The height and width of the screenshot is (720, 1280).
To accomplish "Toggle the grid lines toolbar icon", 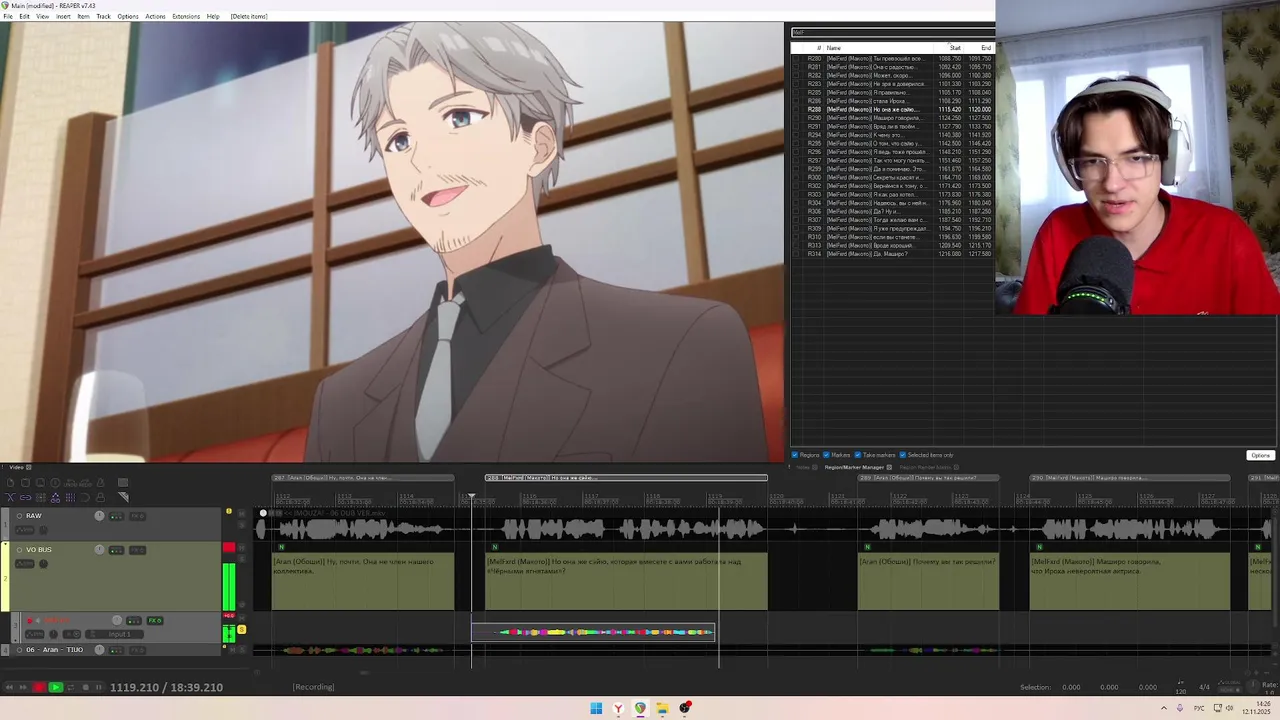I will (x=70, y=497).
